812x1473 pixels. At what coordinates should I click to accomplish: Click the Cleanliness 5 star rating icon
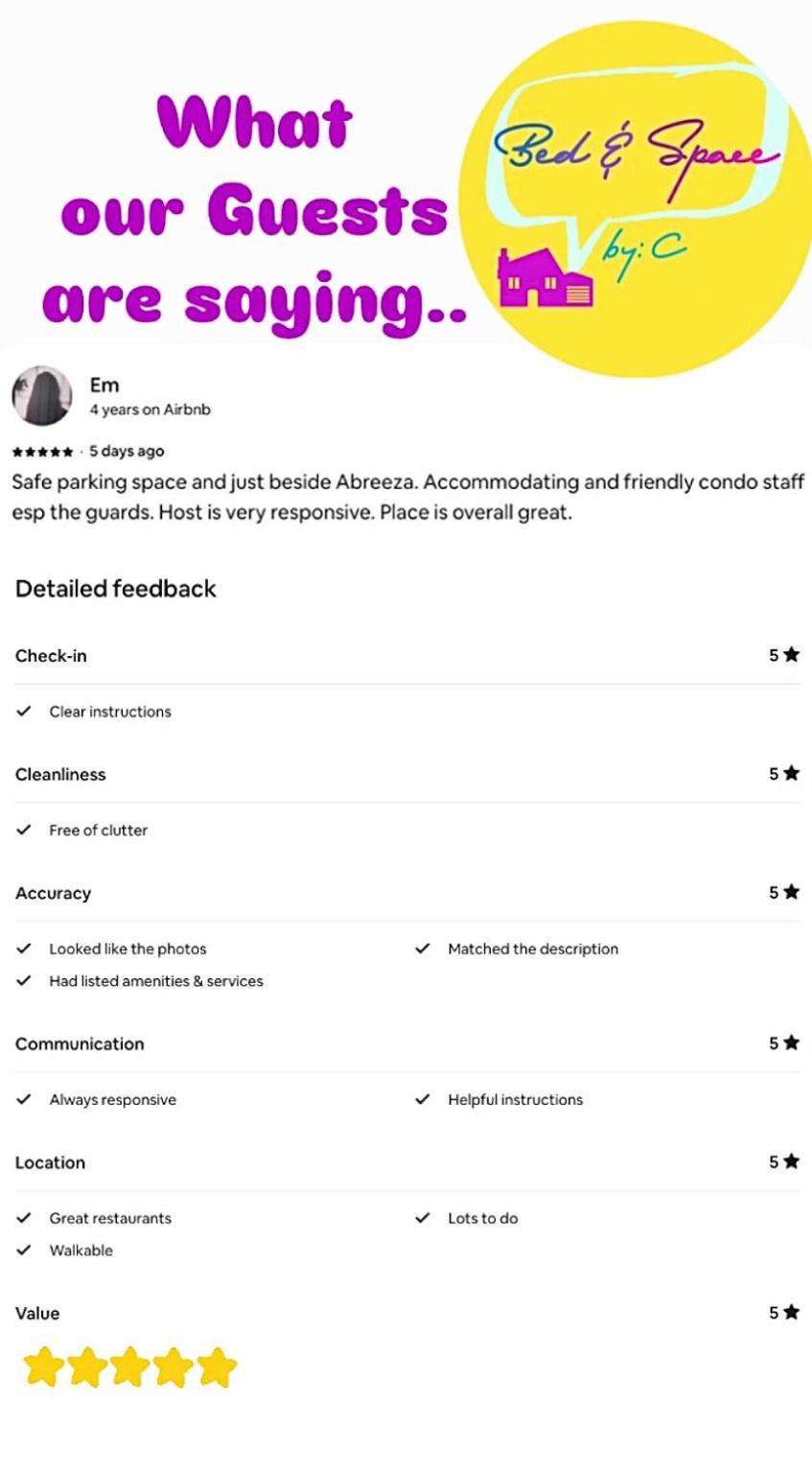click(791, 774)
